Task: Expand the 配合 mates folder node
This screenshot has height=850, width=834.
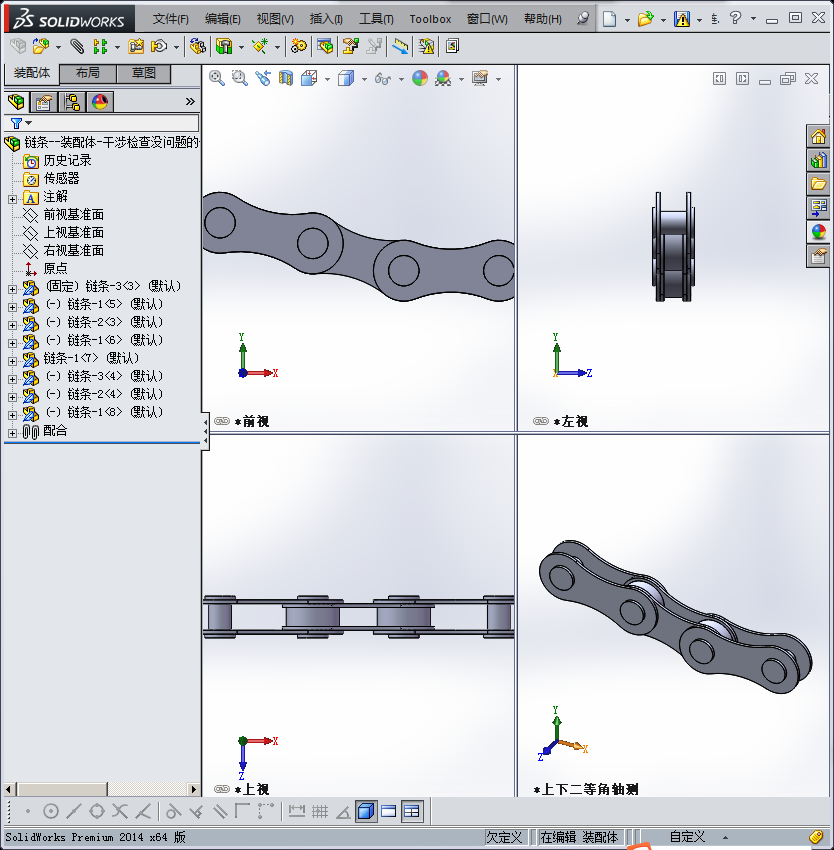Action: (x=12, y=433)
